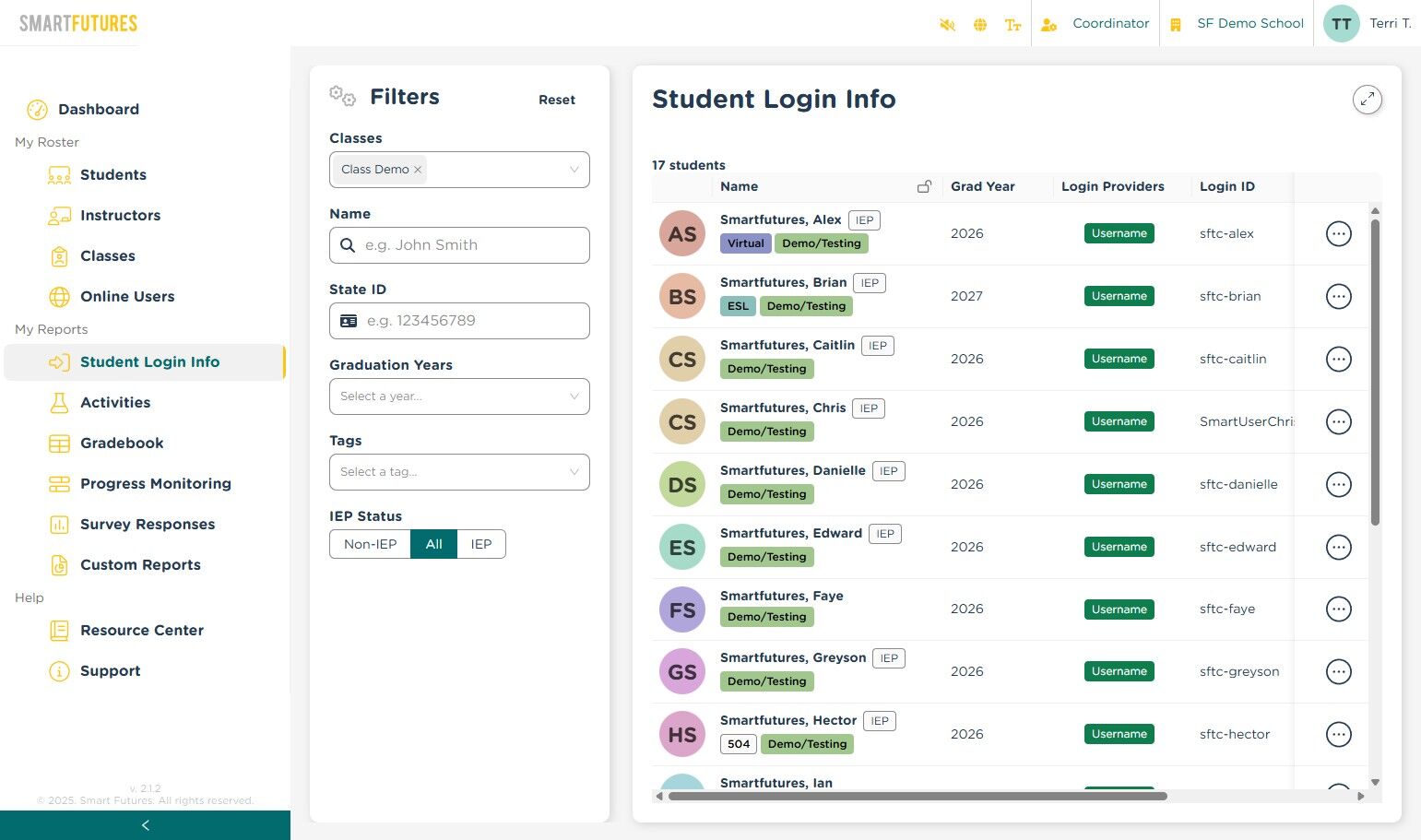The height and width of the screenshot is (840, 1421).
Task: Go to Gradebook in the sidebar
Action: click(x=122, y=444)
